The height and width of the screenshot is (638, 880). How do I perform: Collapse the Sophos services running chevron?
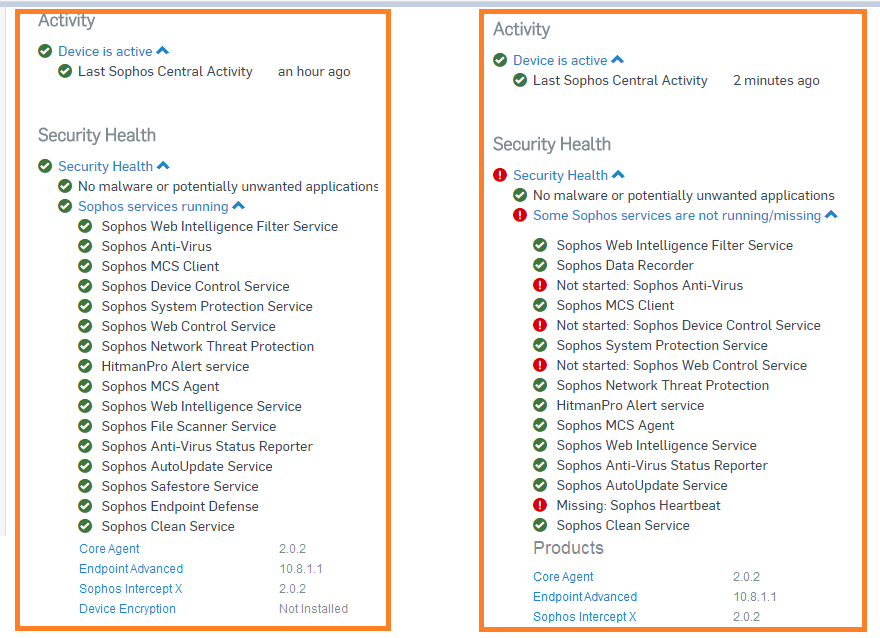(239, 205)
